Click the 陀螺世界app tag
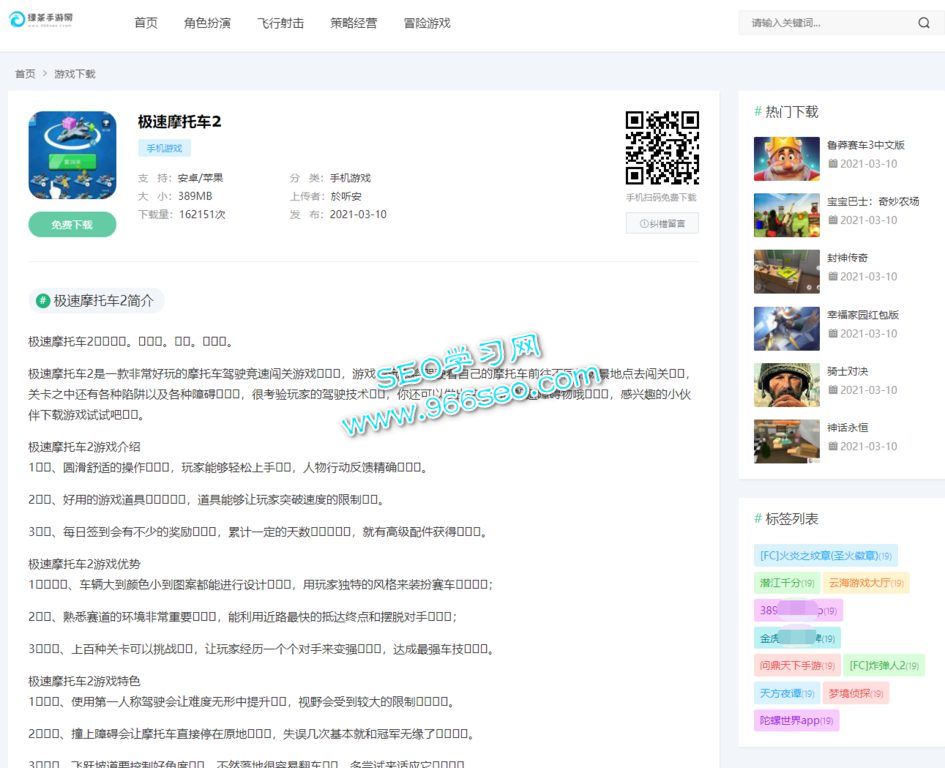Viewport: 945px width, 768px height. click(x=796, y=720)
